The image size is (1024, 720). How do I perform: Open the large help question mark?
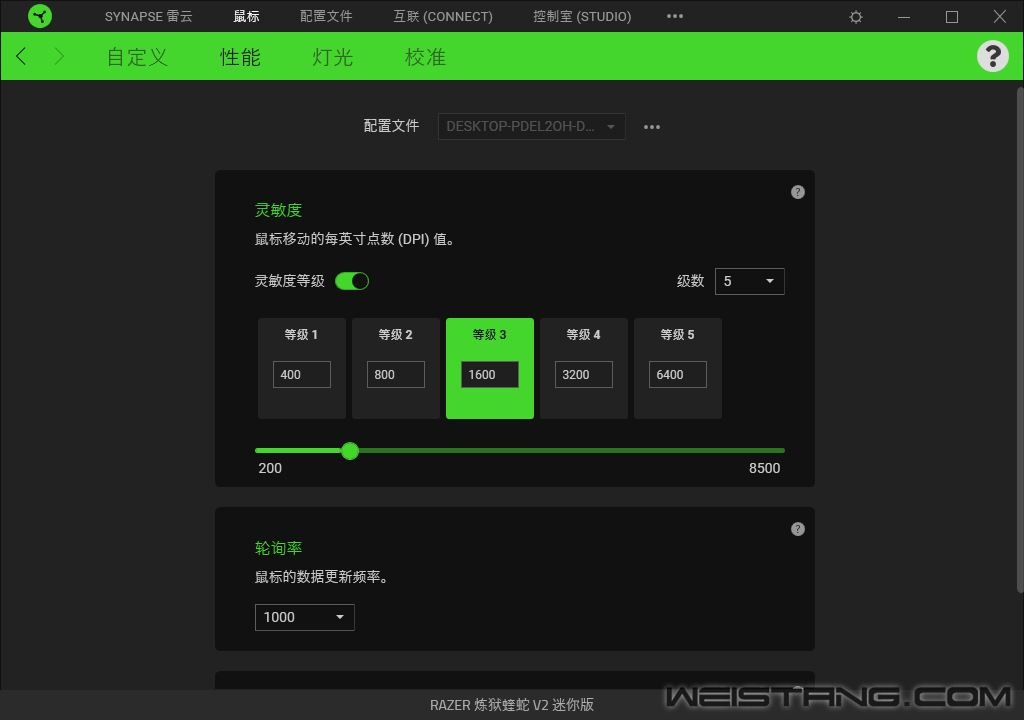(x=993, y=56)
